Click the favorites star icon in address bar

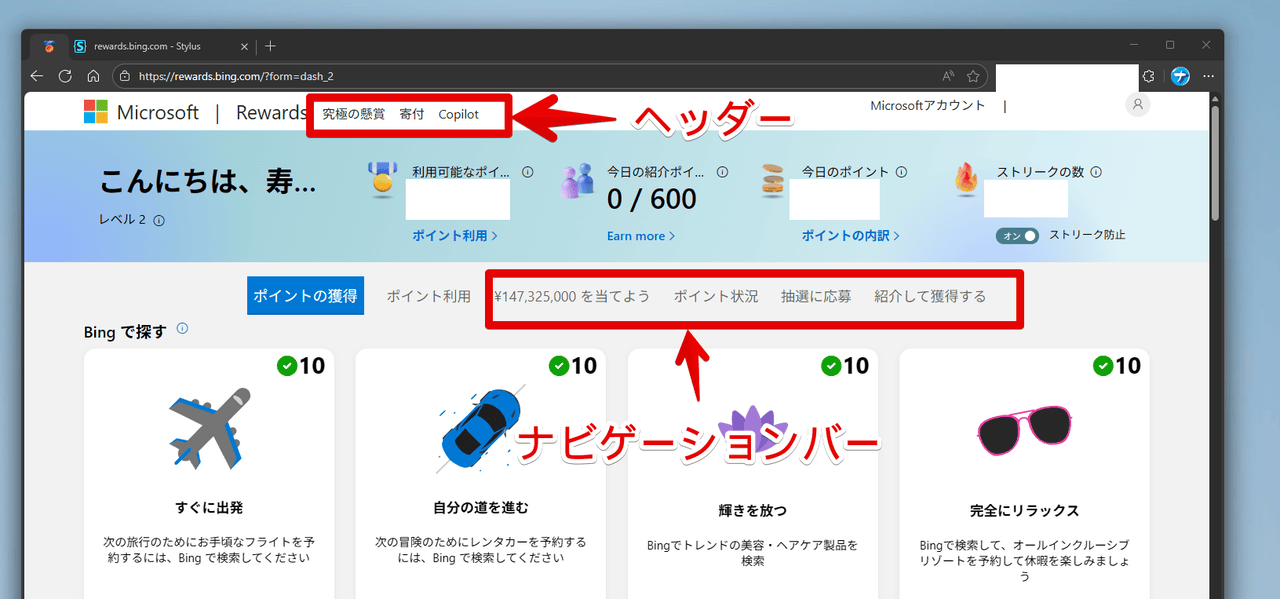[x=973, y=76]
